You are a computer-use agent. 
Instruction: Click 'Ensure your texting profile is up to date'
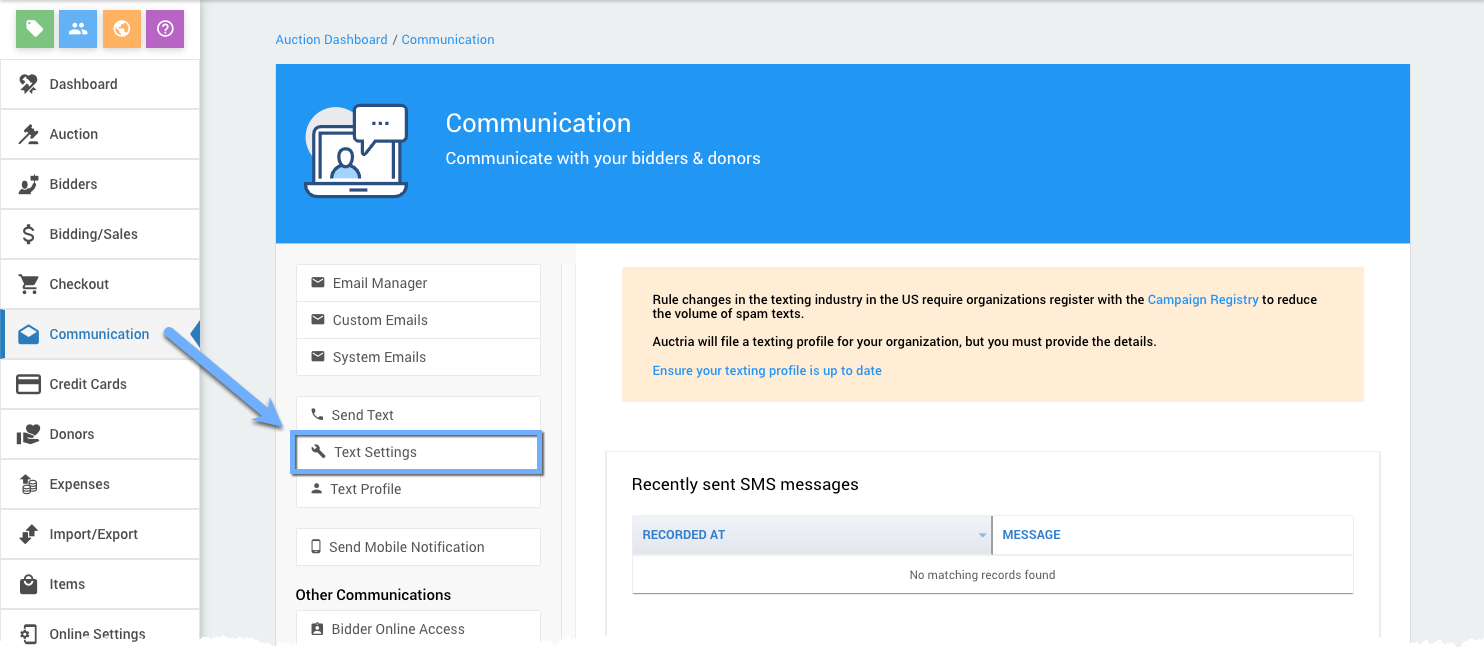point(766,370)
